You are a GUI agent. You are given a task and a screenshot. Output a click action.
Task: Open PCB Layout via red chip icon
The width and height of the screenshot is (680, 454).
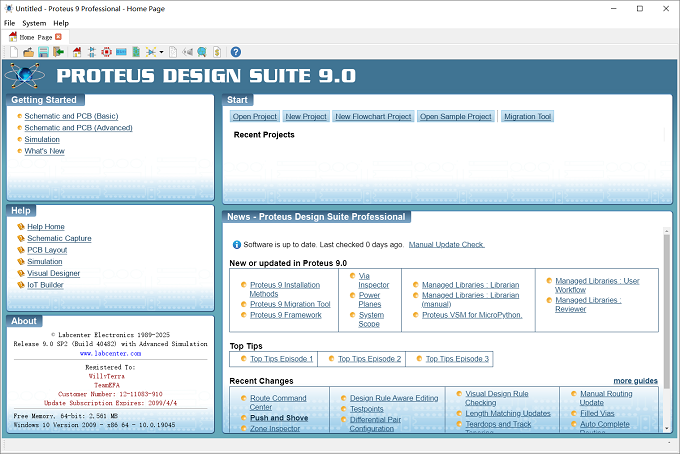click(106, 52)
